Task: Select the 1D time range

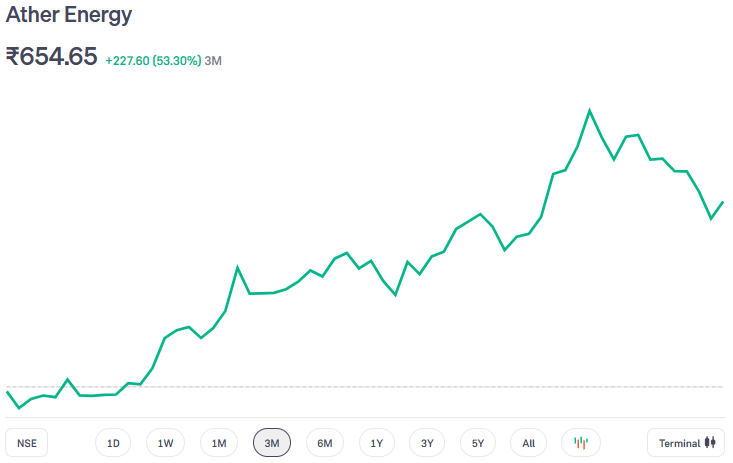Action: coord(113,443)
